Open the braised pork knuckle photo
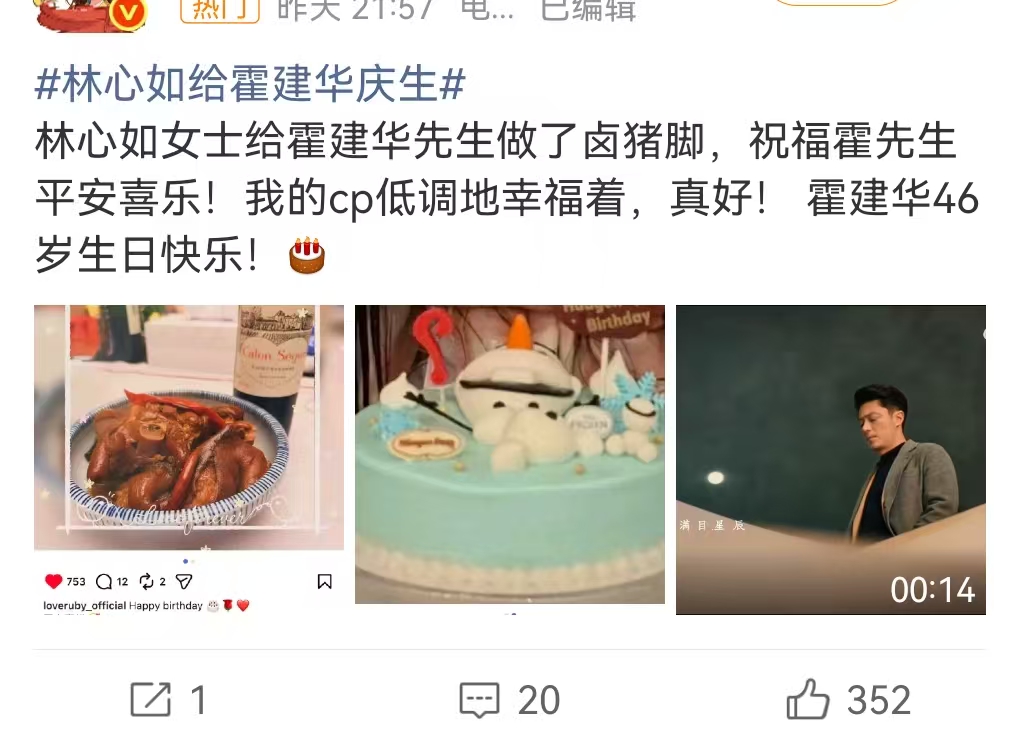The width and height of the screenshot is (1020, 729). click(x=189, y=427)
